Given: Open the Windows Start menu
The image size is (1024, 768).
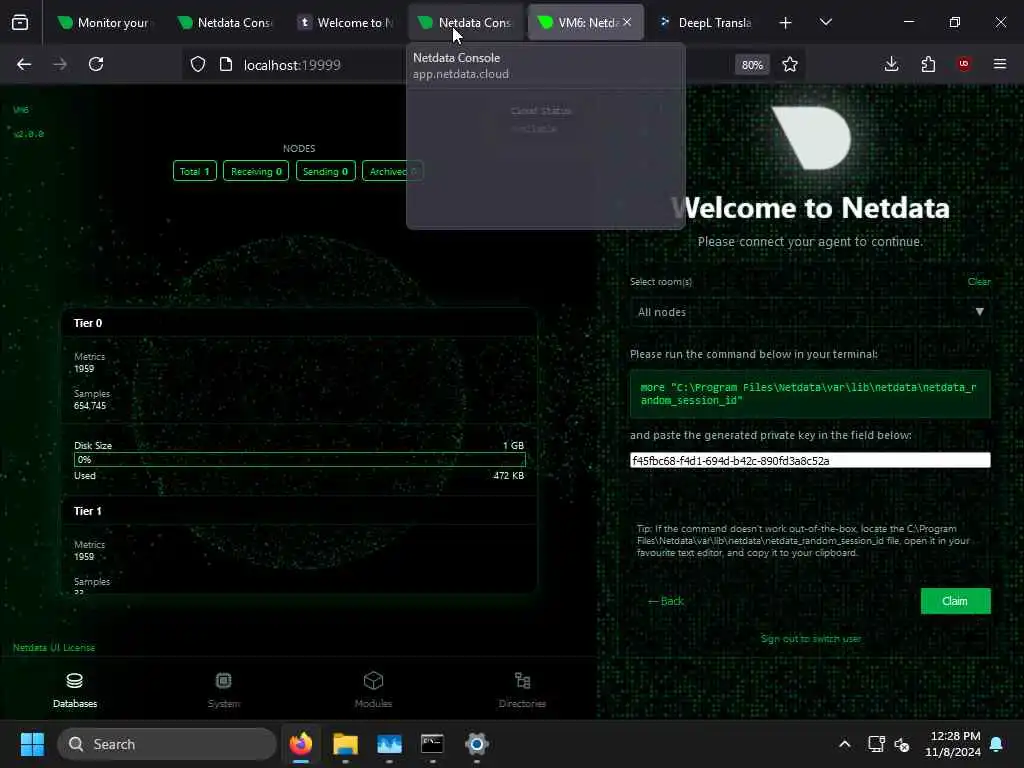Looking at the screenshot, I should (x=32, y=744).
